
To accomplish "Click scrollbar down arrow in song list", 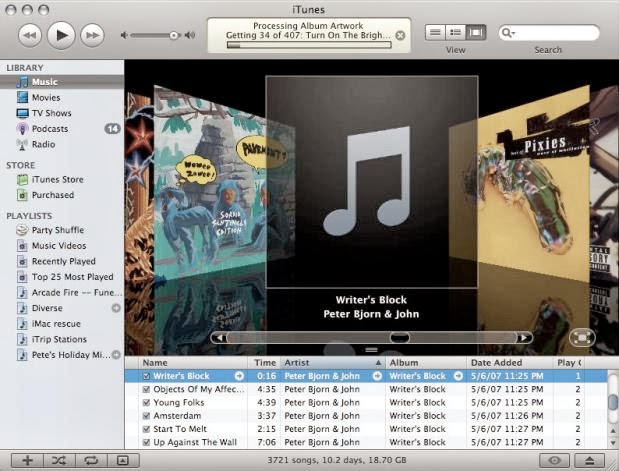I will click(x=613, y=443).
